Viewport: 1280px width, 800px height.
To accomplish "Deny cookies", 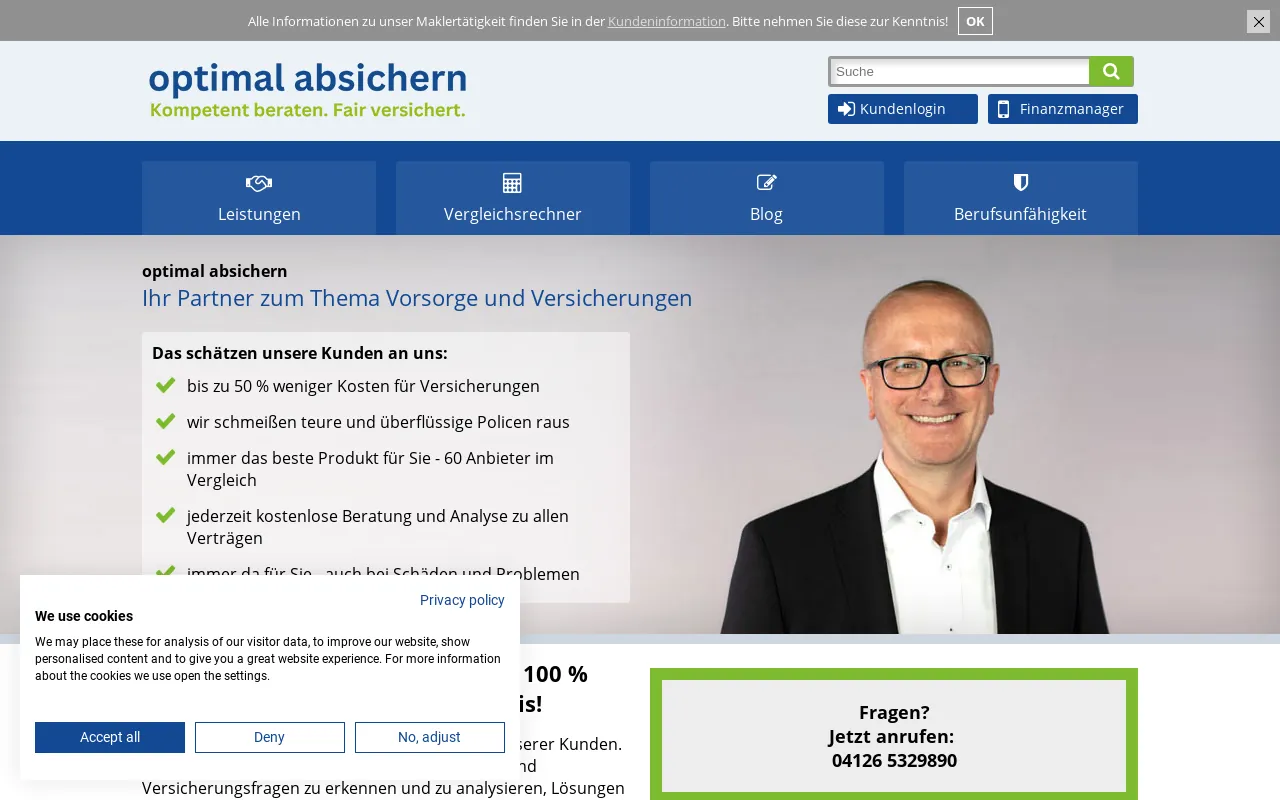I will [x=270, y=737].
